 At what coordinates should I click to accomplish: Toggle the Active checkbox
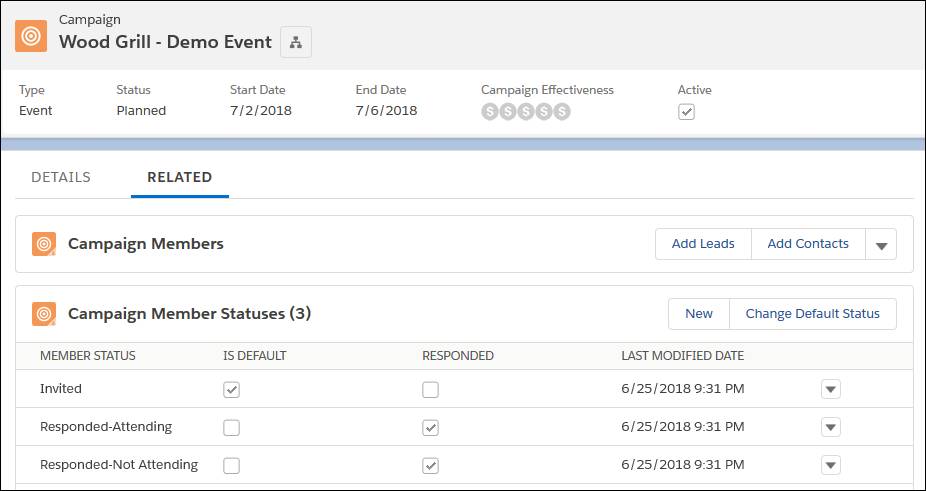[686, 112]
